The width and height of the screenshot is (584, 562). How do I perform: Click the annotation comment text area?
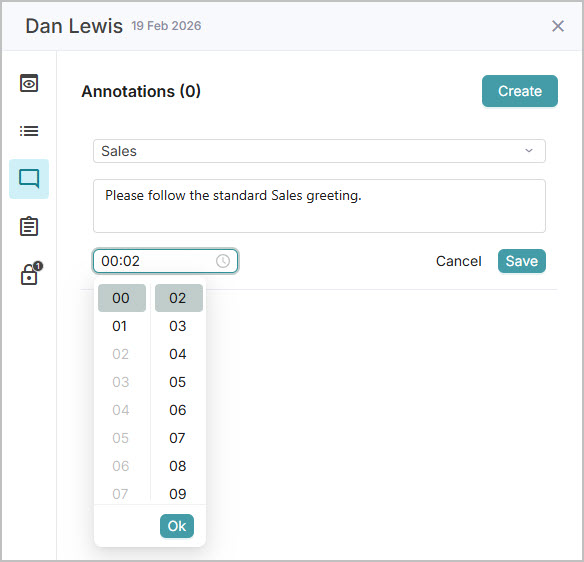[319, 206]
